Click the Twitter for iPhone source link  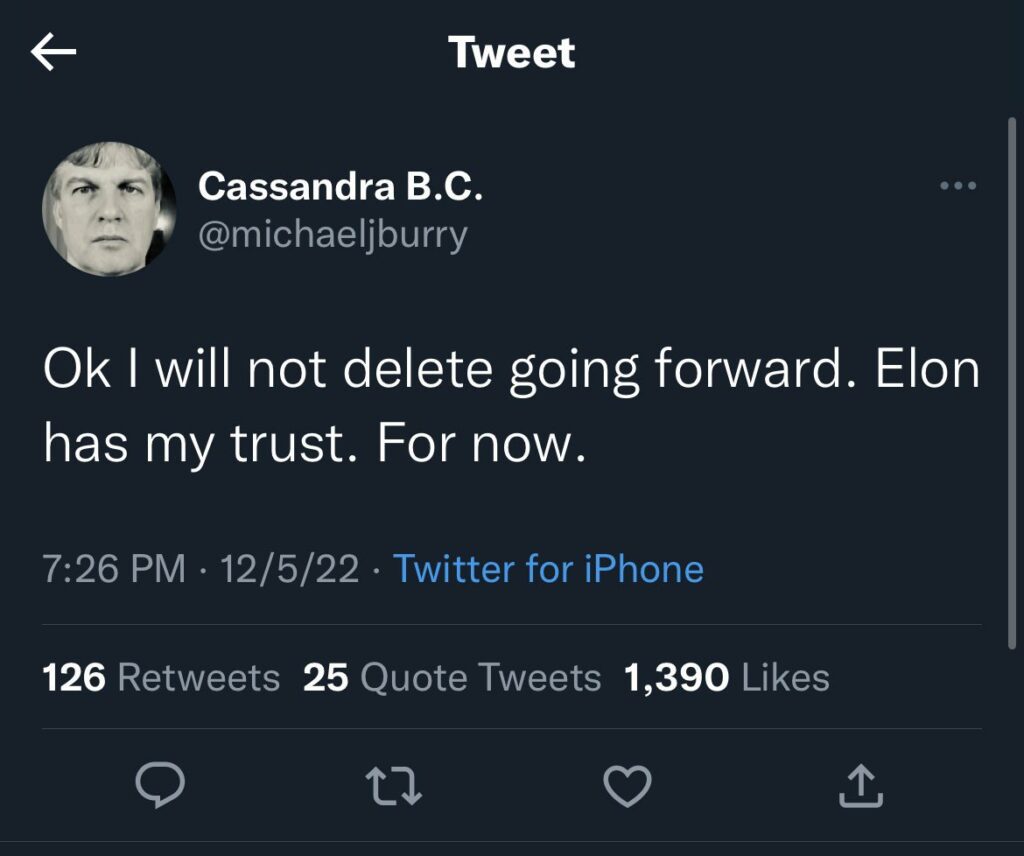[x=549, y=569]
